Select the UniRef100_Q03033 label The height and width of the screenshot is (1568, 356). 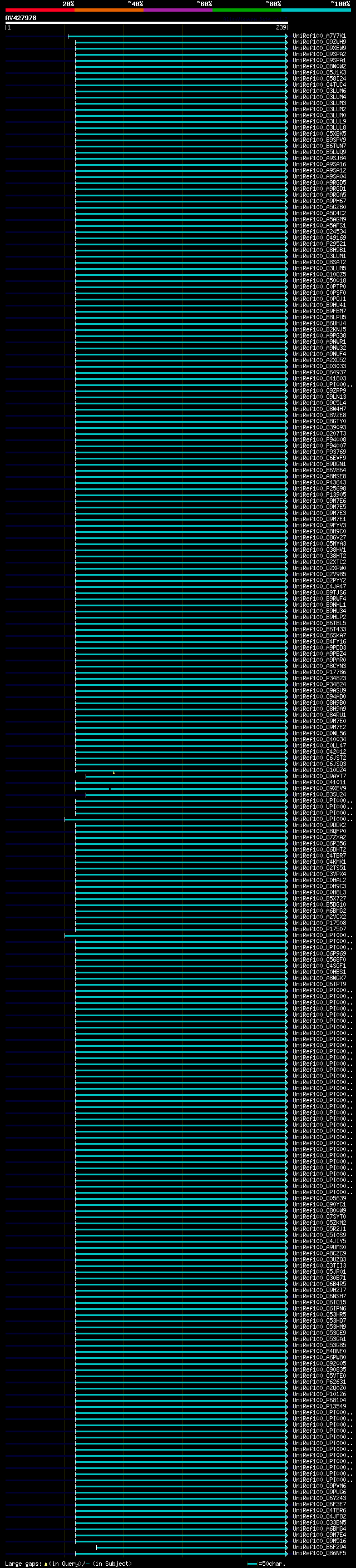(319, 366)
